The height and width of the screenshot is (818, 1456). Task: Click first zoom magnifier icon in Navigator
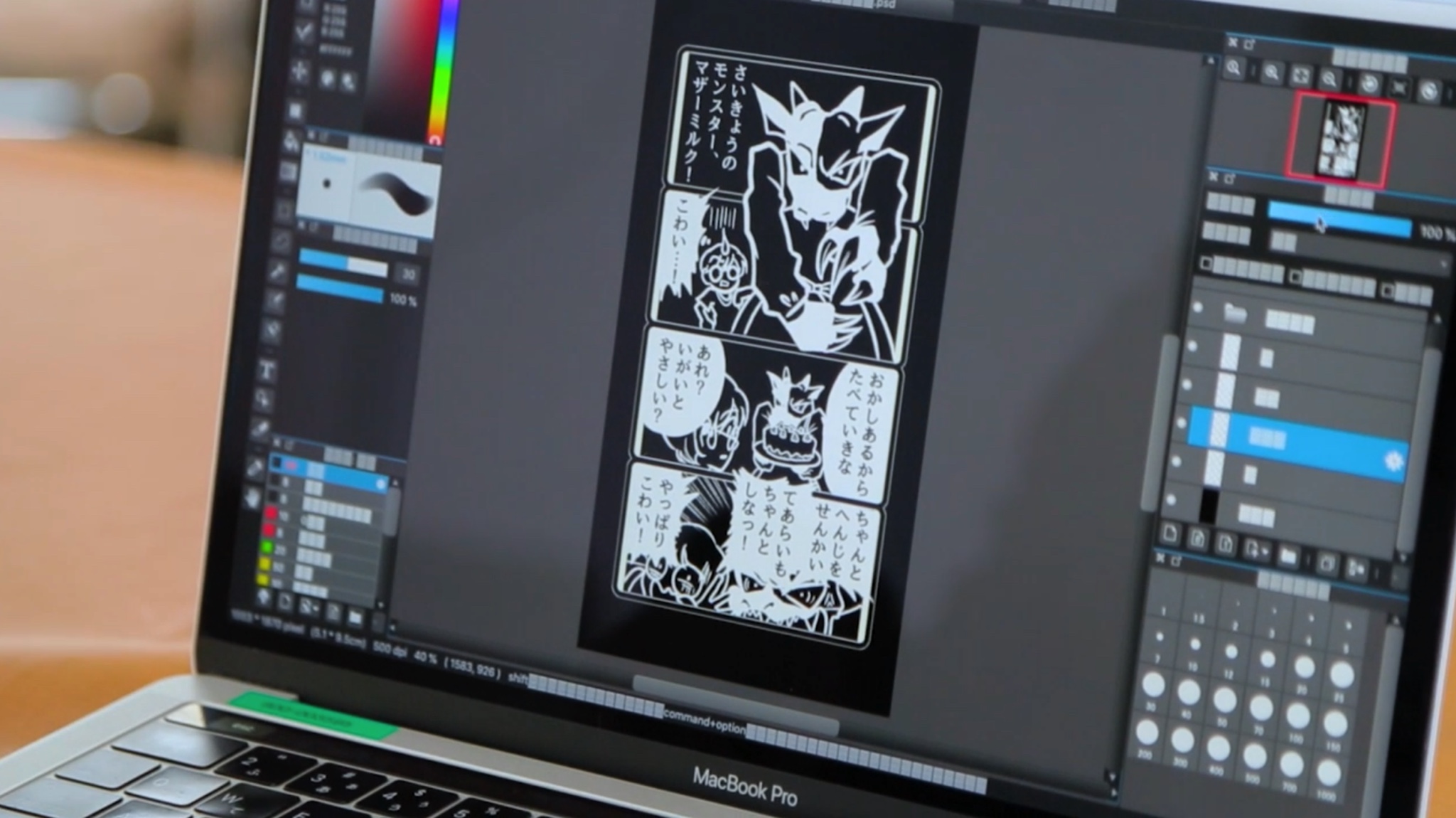point(1233,68)
